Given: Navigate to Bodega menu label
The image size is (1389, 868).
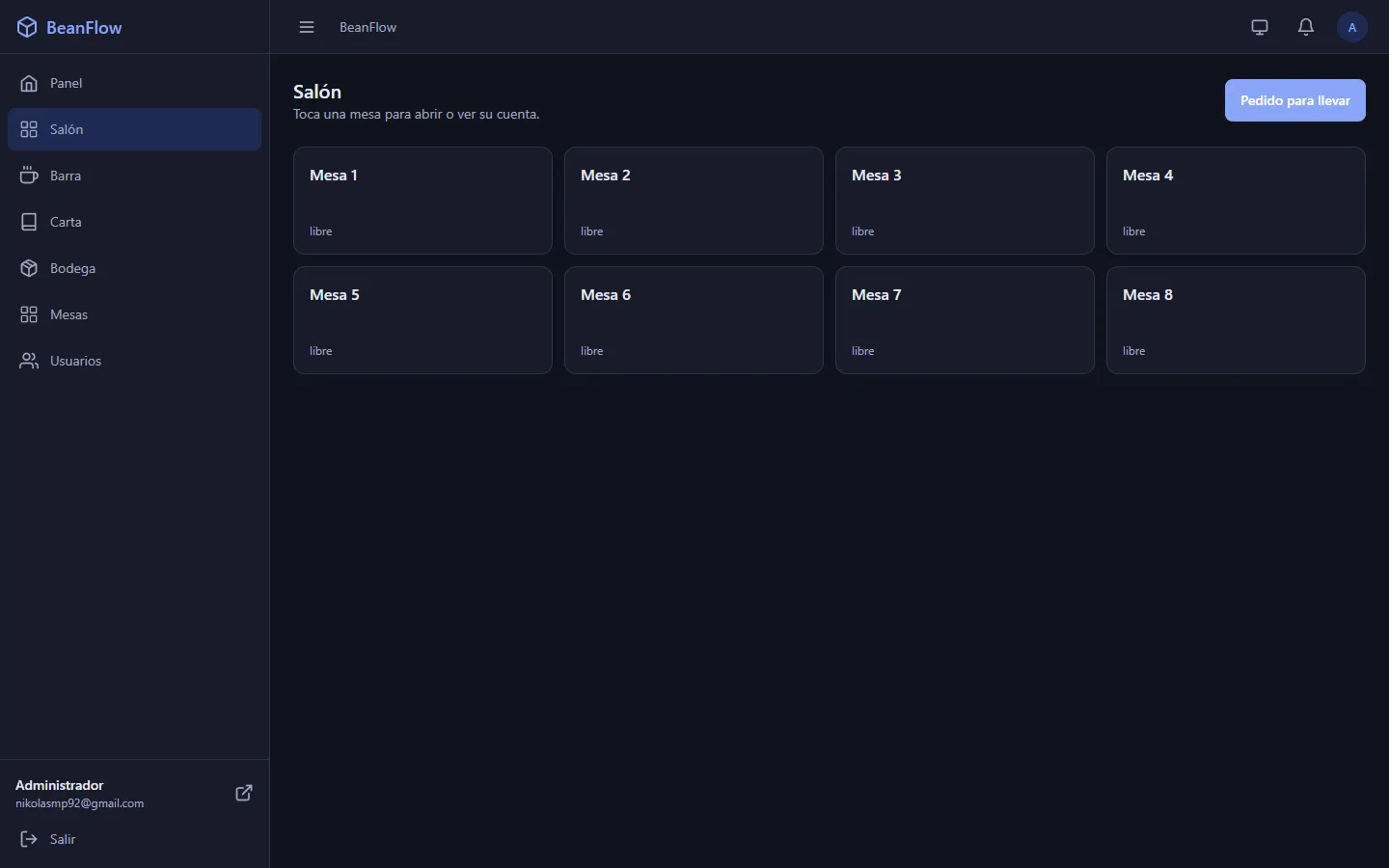Looking at the screenshot, I should 72,268.
